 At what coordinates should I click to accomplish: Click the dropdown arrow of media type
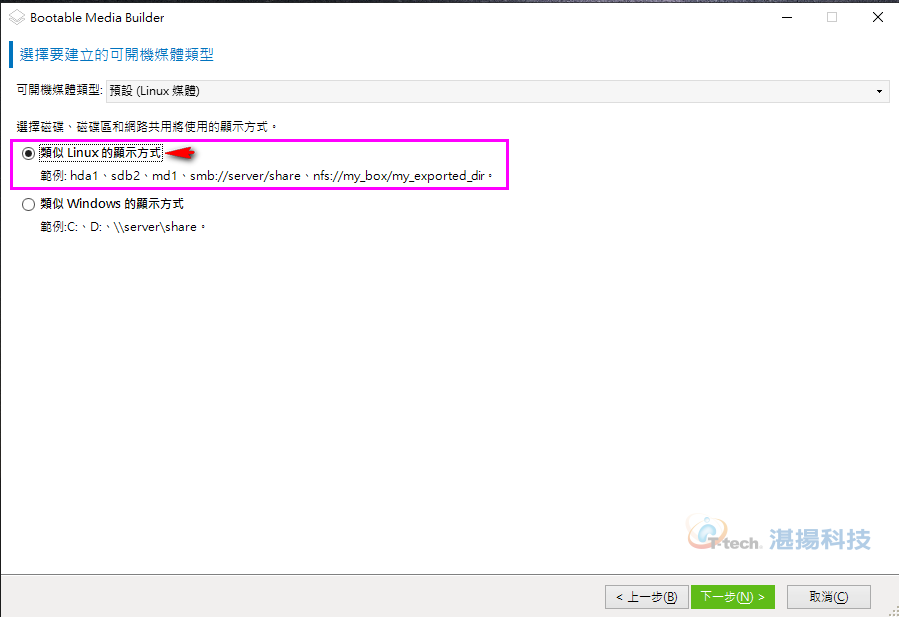point(879,92)
